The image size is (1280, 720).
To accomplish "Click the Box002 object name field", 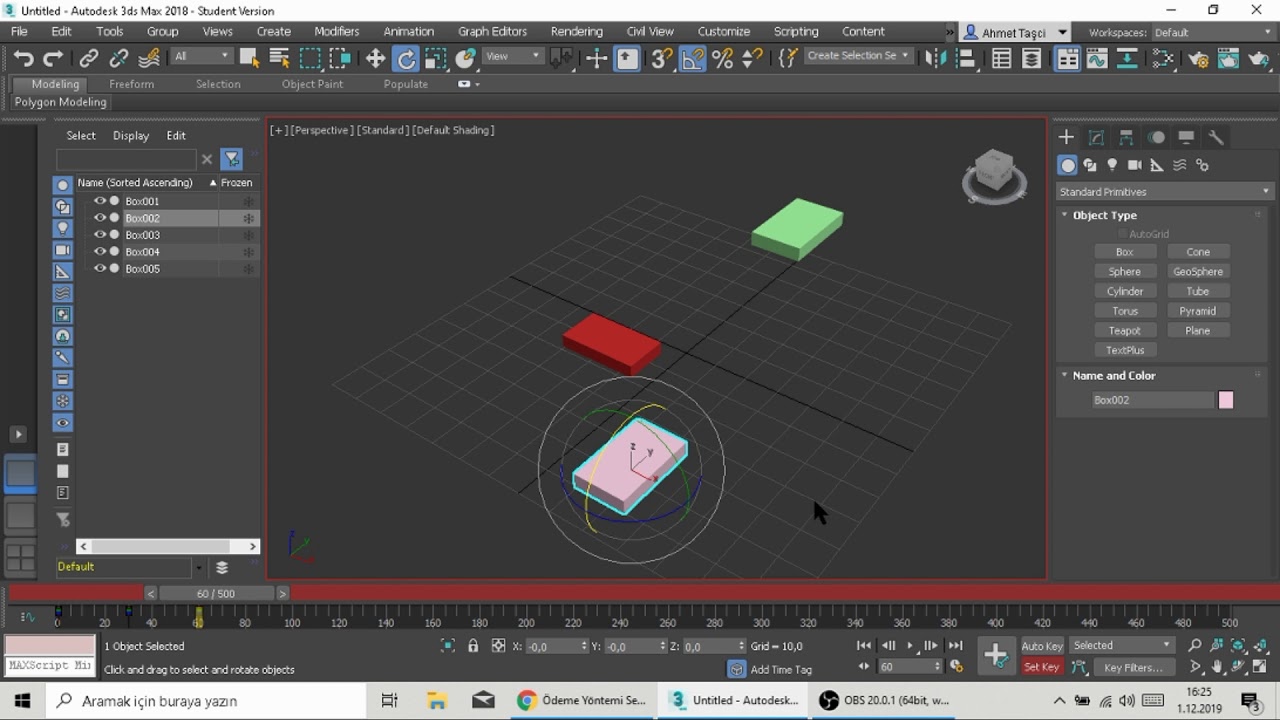I will (1152, 400).
